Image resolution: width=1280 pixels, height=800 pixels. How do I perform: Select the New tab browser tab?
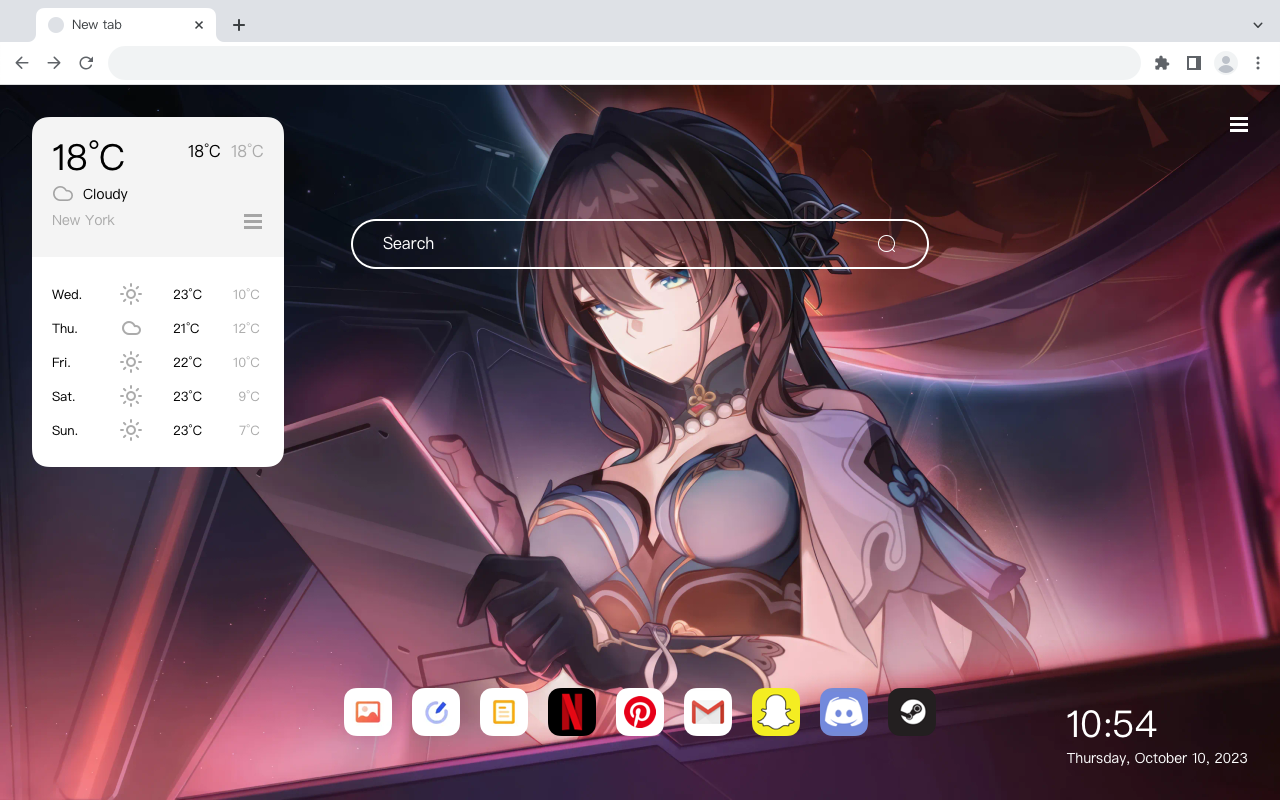coord(126,25)
